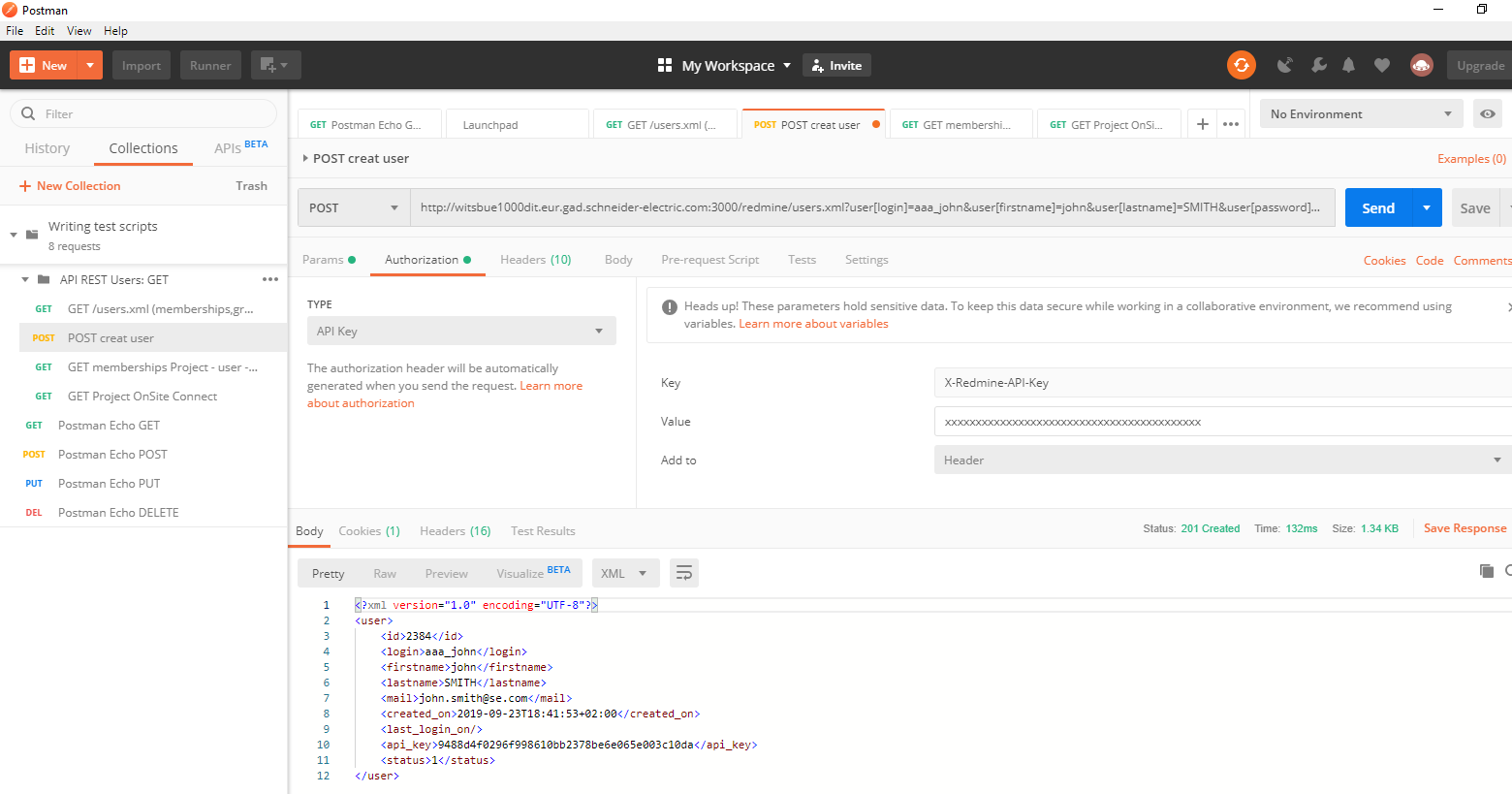Open the Pre-request Script tab
The height and width of the screenshot is (794, 1512).
(x=710, y=260)
